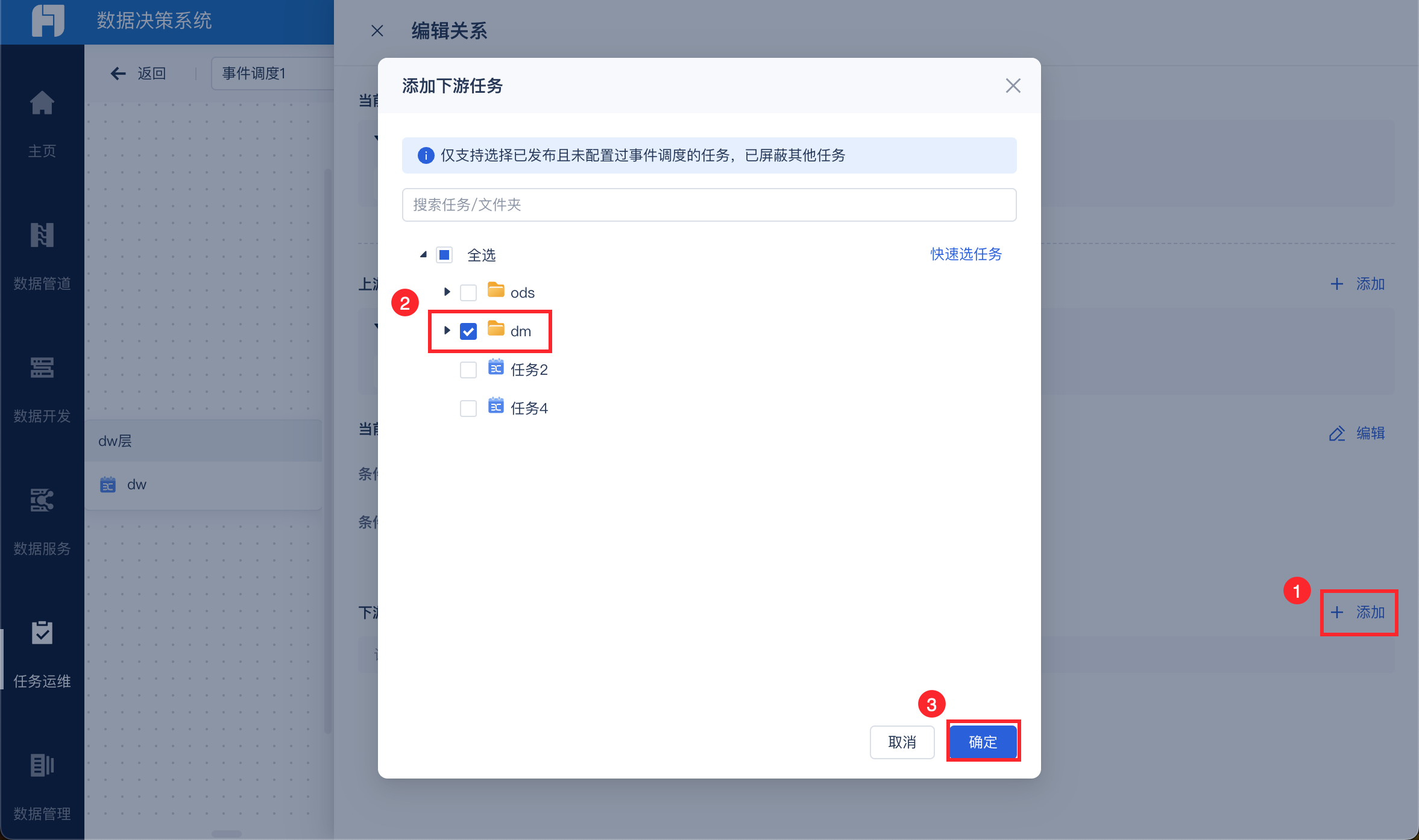This screenshot has width=1419, height=840.
Task: Close the 添加下游任务 dialog
Action: (x=1013, y=86)
